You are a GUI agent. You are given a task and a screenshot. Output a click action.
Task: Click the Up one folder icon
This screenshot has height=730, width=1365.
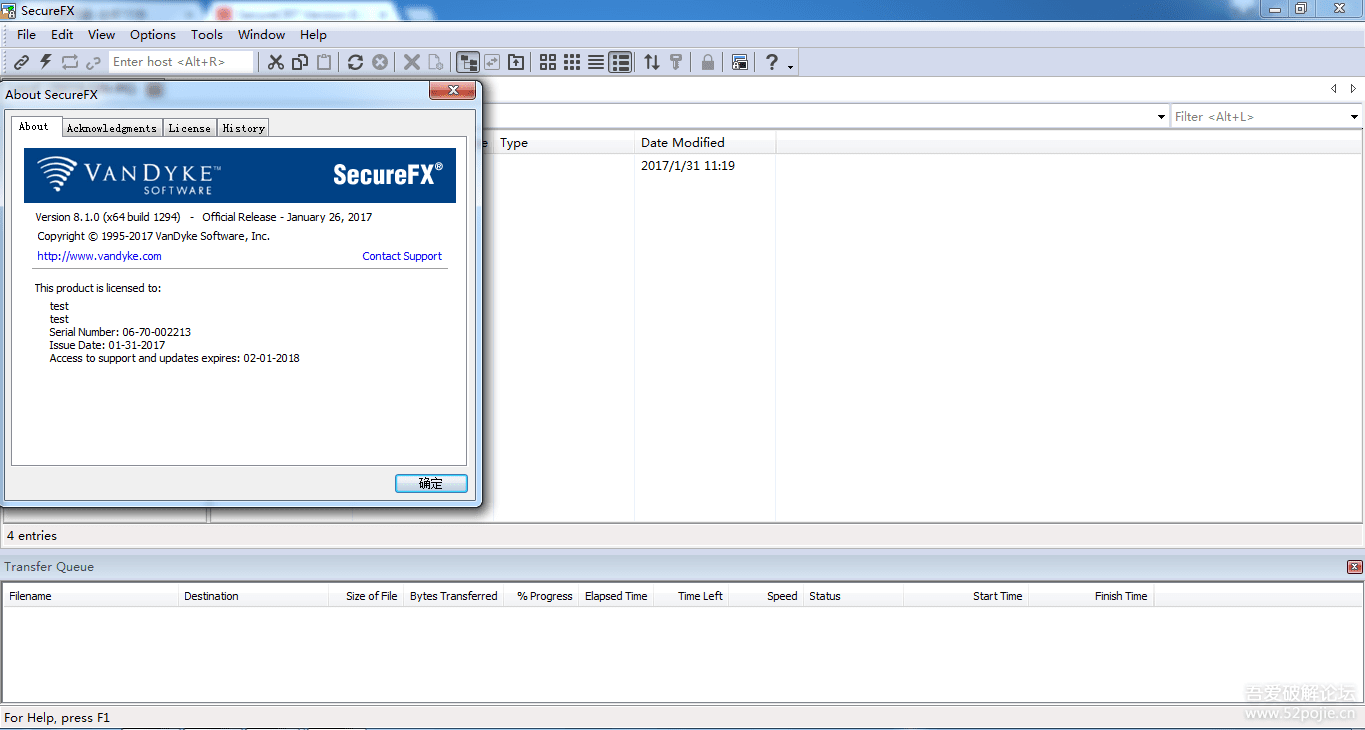point(516,62)
